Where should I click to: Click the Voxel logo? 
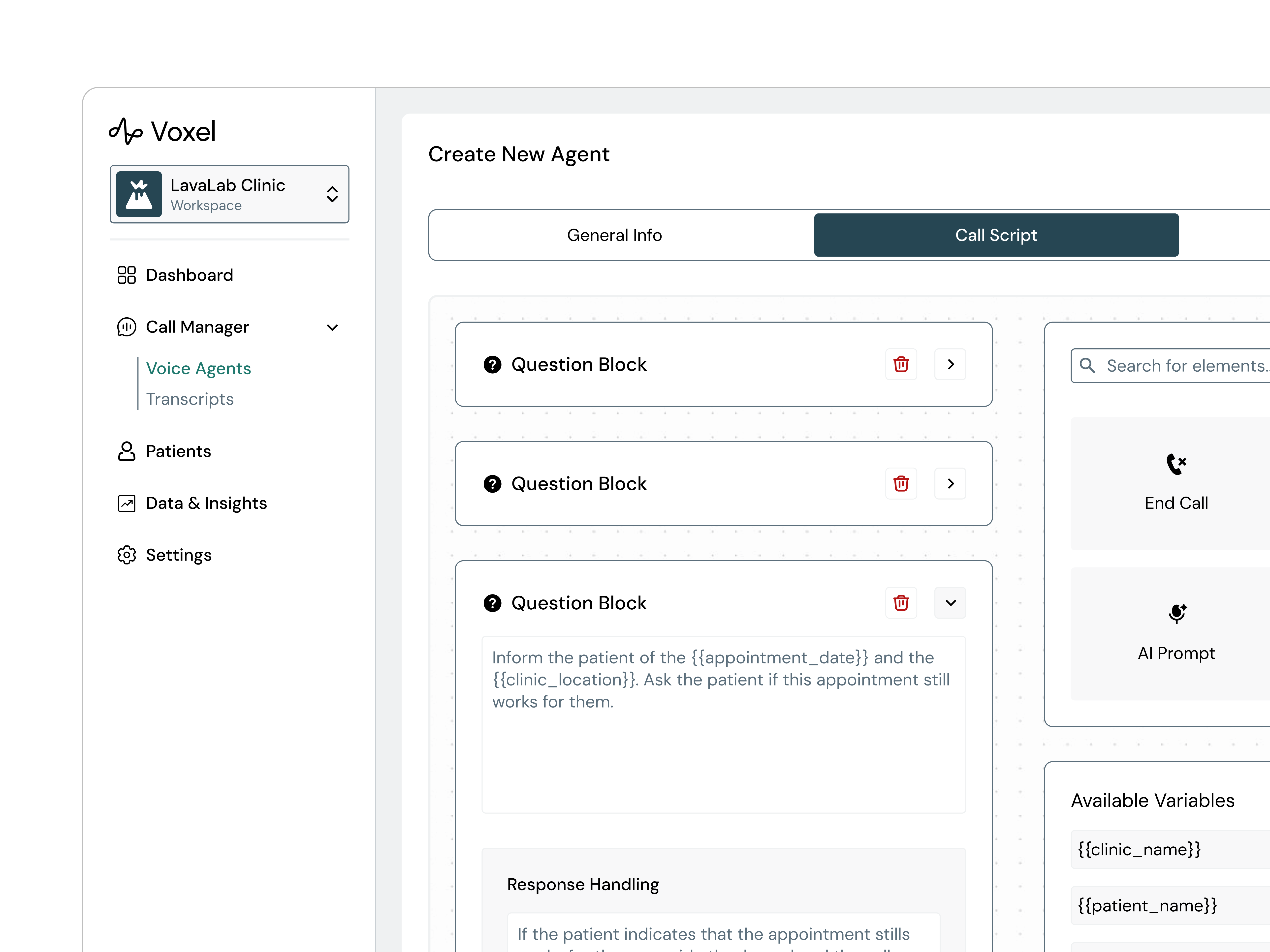click(162, 131)
